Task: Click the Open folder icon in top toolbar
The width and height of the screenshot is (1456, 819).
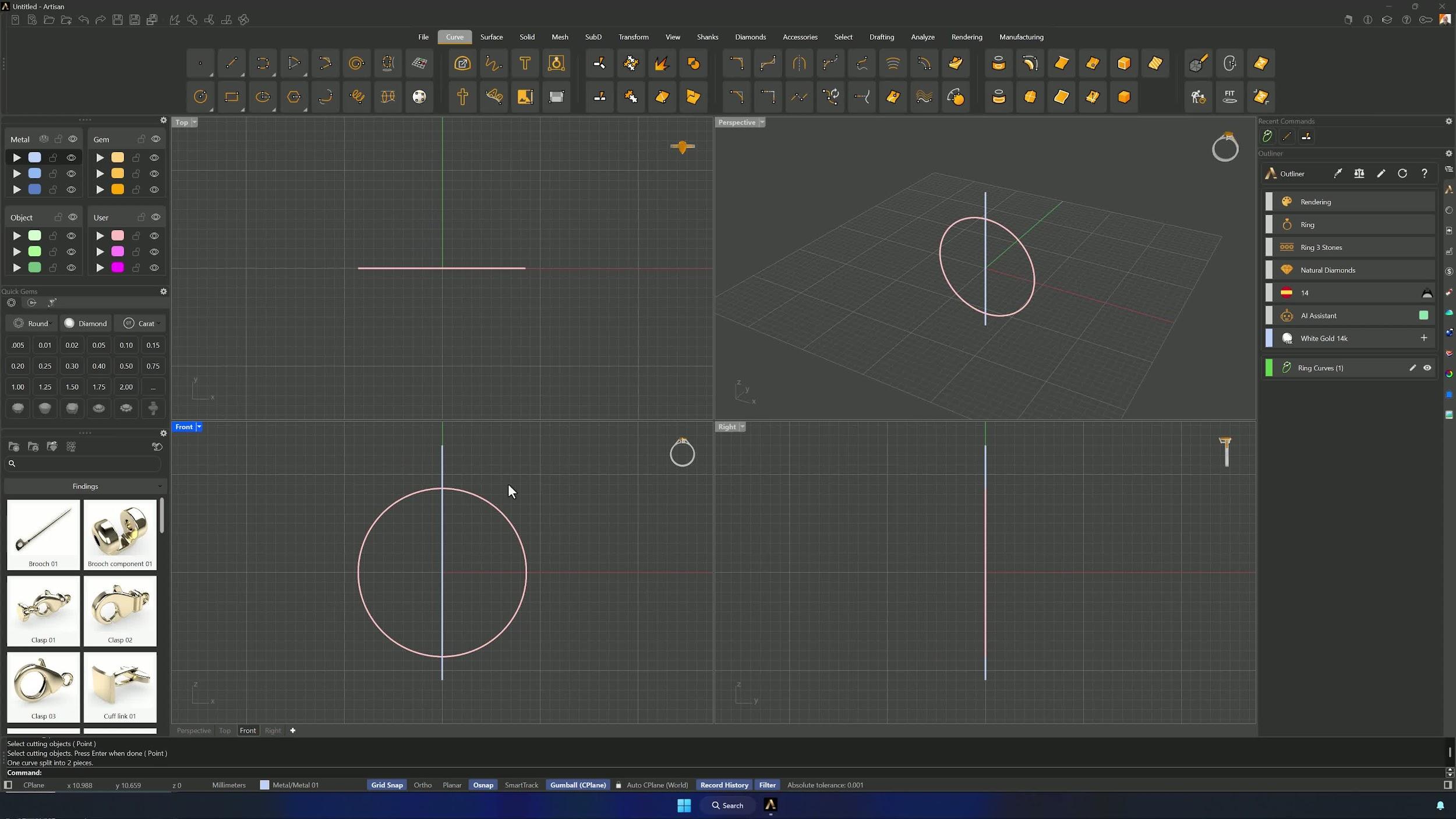Action: pyautogui.click(x=49, y=20)
